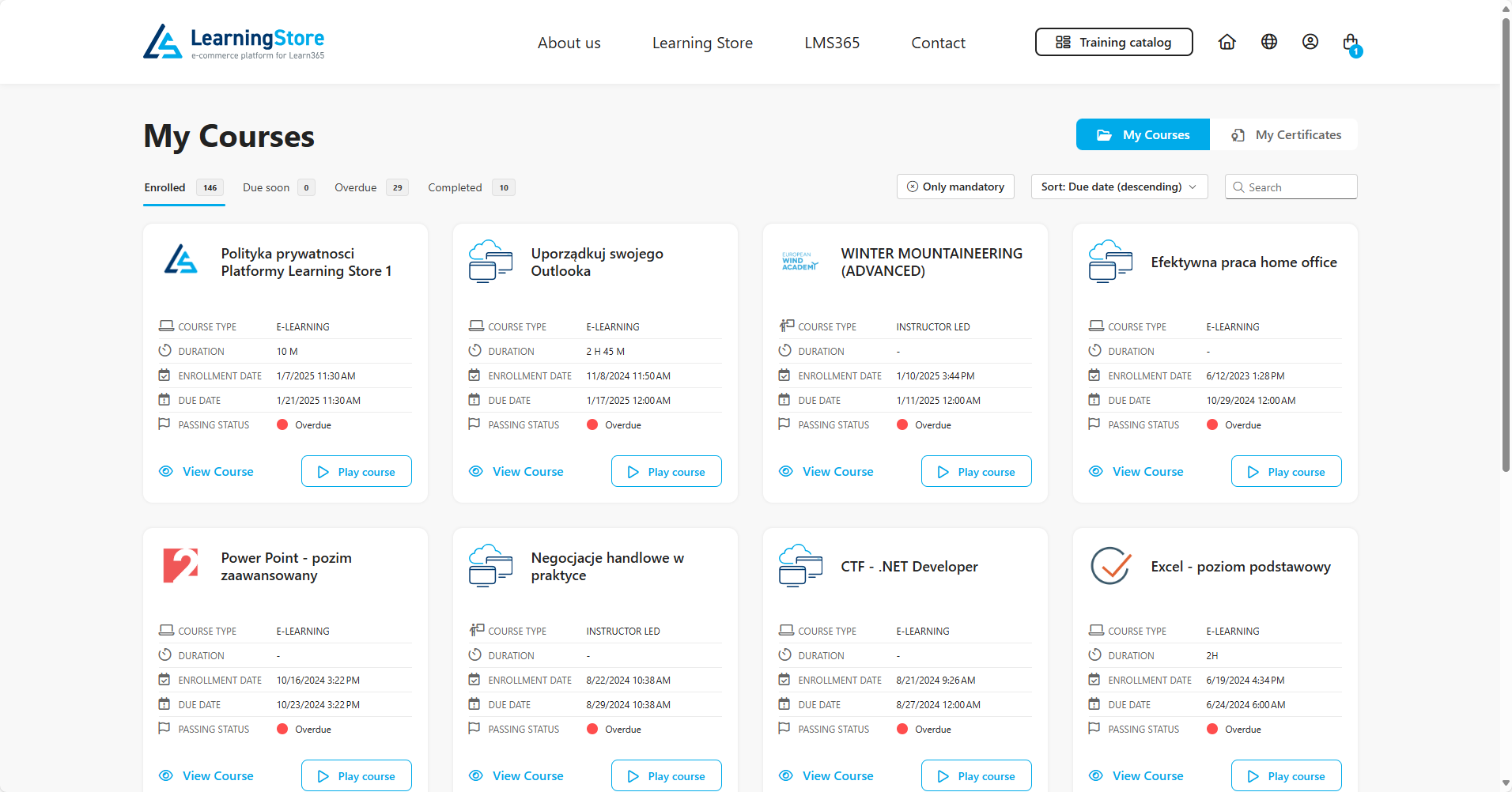The width and height of the screenshot is (1512, 792).
Task: Open the Training catalog button
Action: coord(1113,43)
